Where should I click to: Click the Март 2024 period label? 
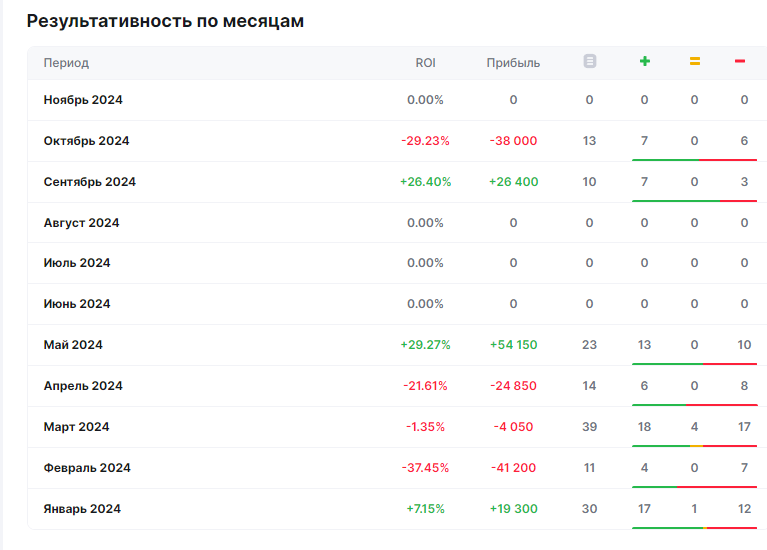click(76, 427)
